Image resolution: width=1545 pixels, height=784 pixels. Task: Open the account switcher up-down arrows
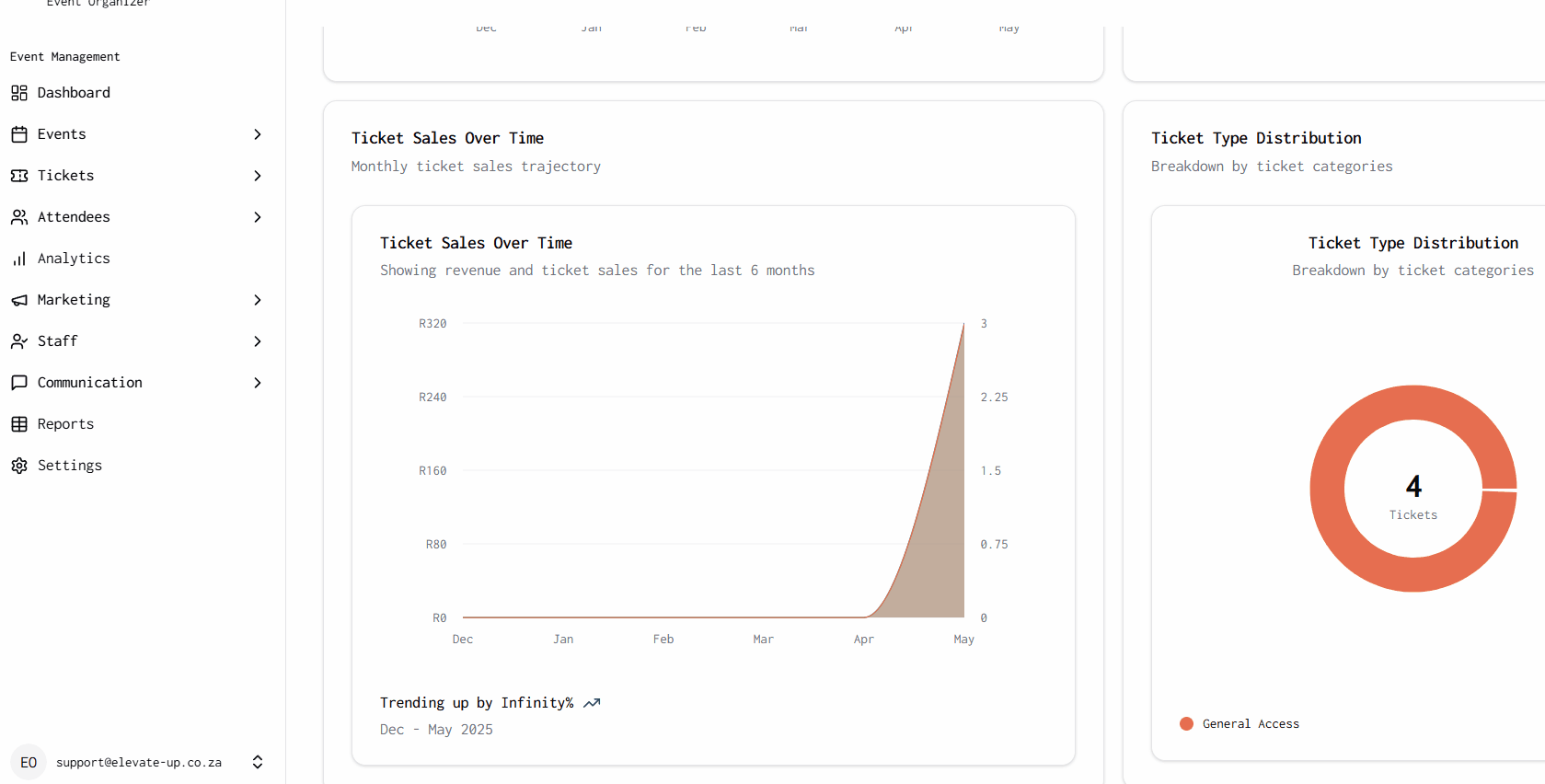[x=258, y=762]
